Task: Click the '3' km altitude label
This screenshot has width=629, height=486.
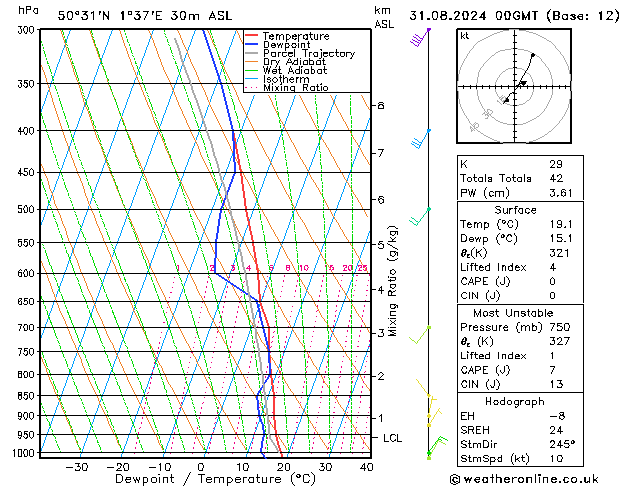Action: [380, 333]
